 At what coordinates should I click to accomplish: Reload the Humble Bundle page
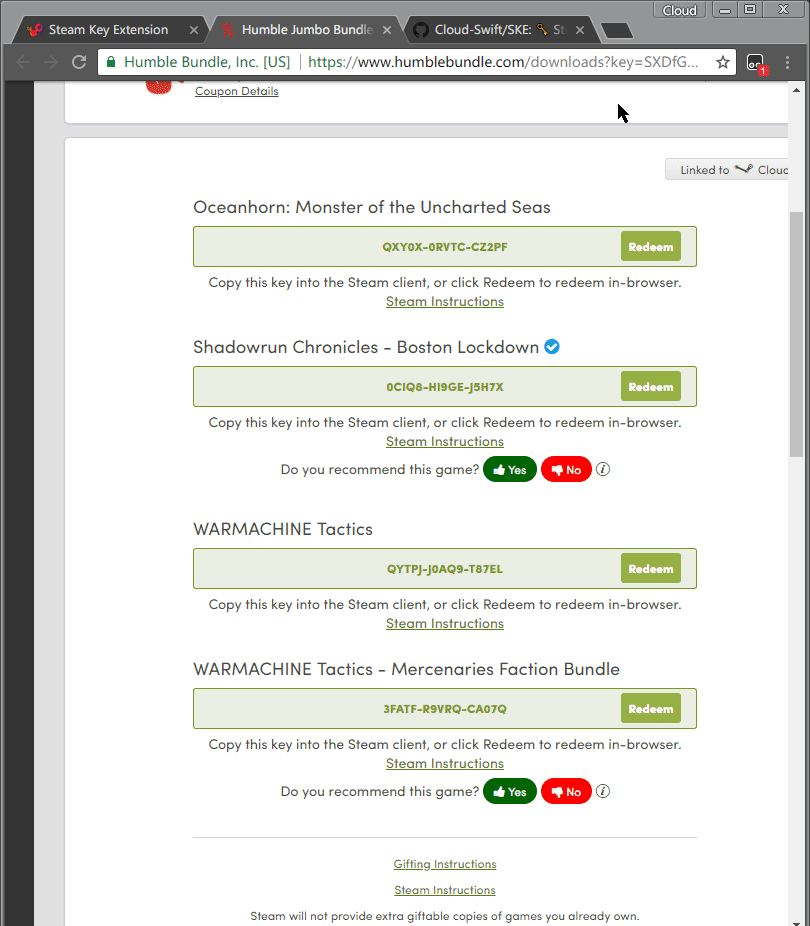(x=79, y=62)
